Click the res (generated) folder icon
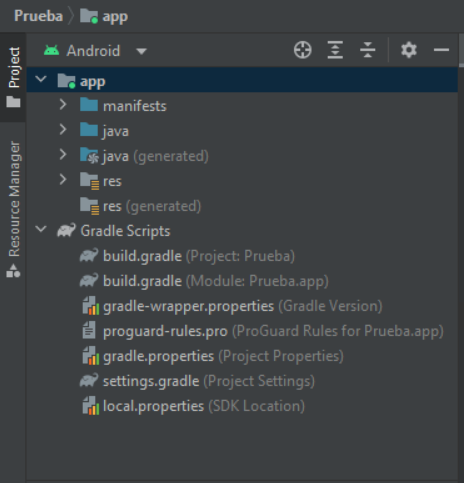The width and height of the screenshot is (464, 483). click(x=89, y=206)
